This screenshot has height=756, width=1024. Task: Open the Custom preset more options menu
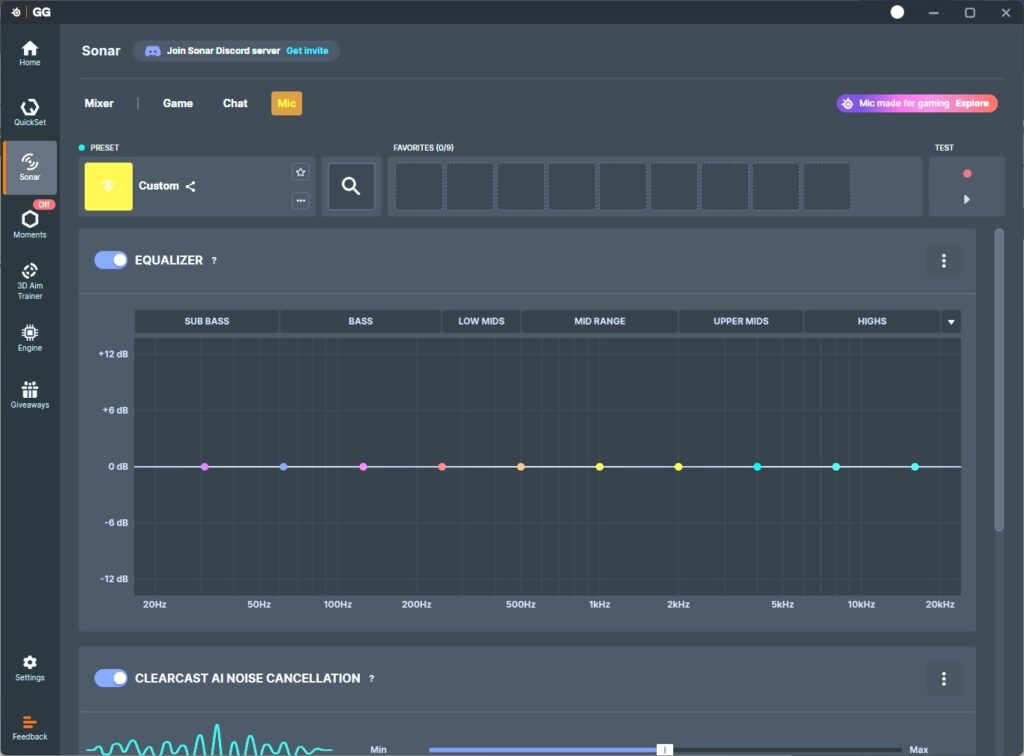(x=300, y=200)
